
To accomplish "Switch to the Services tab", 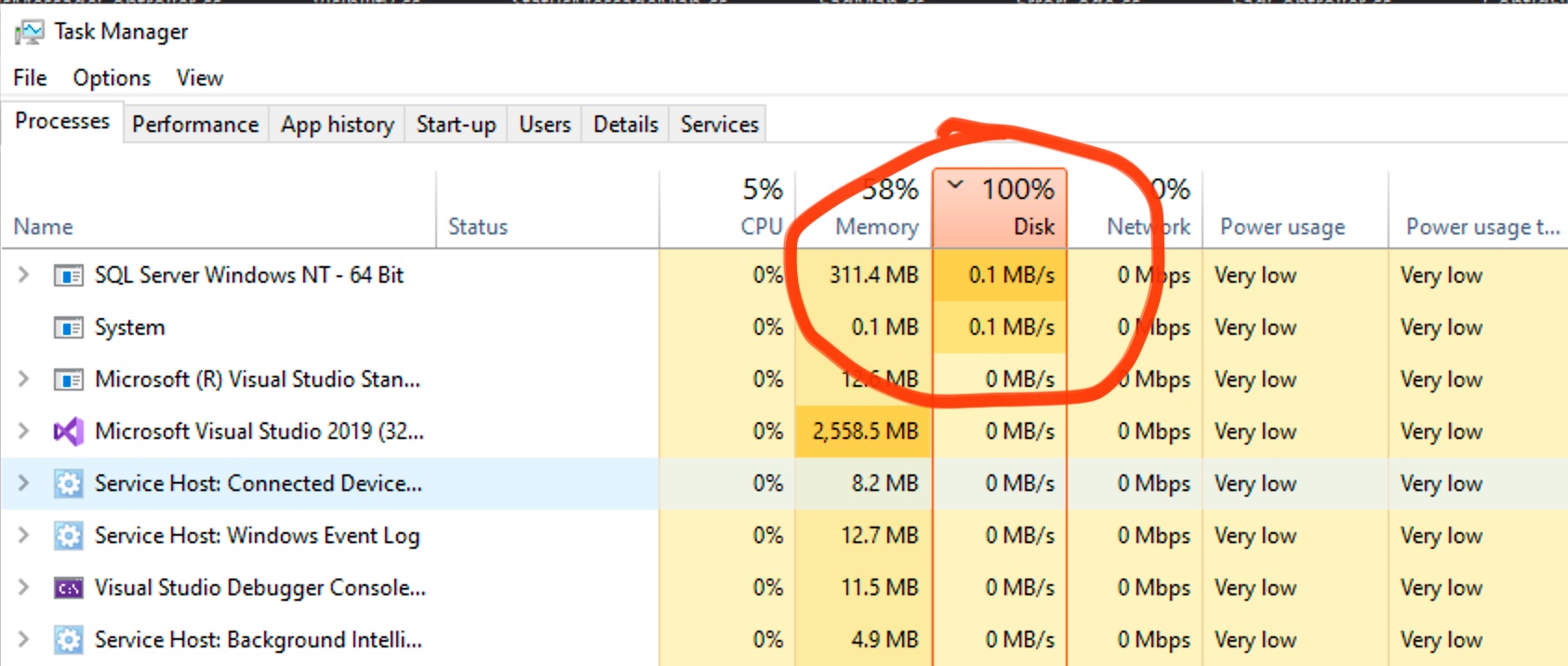I will pyautogui.click(x=719, y=124).
